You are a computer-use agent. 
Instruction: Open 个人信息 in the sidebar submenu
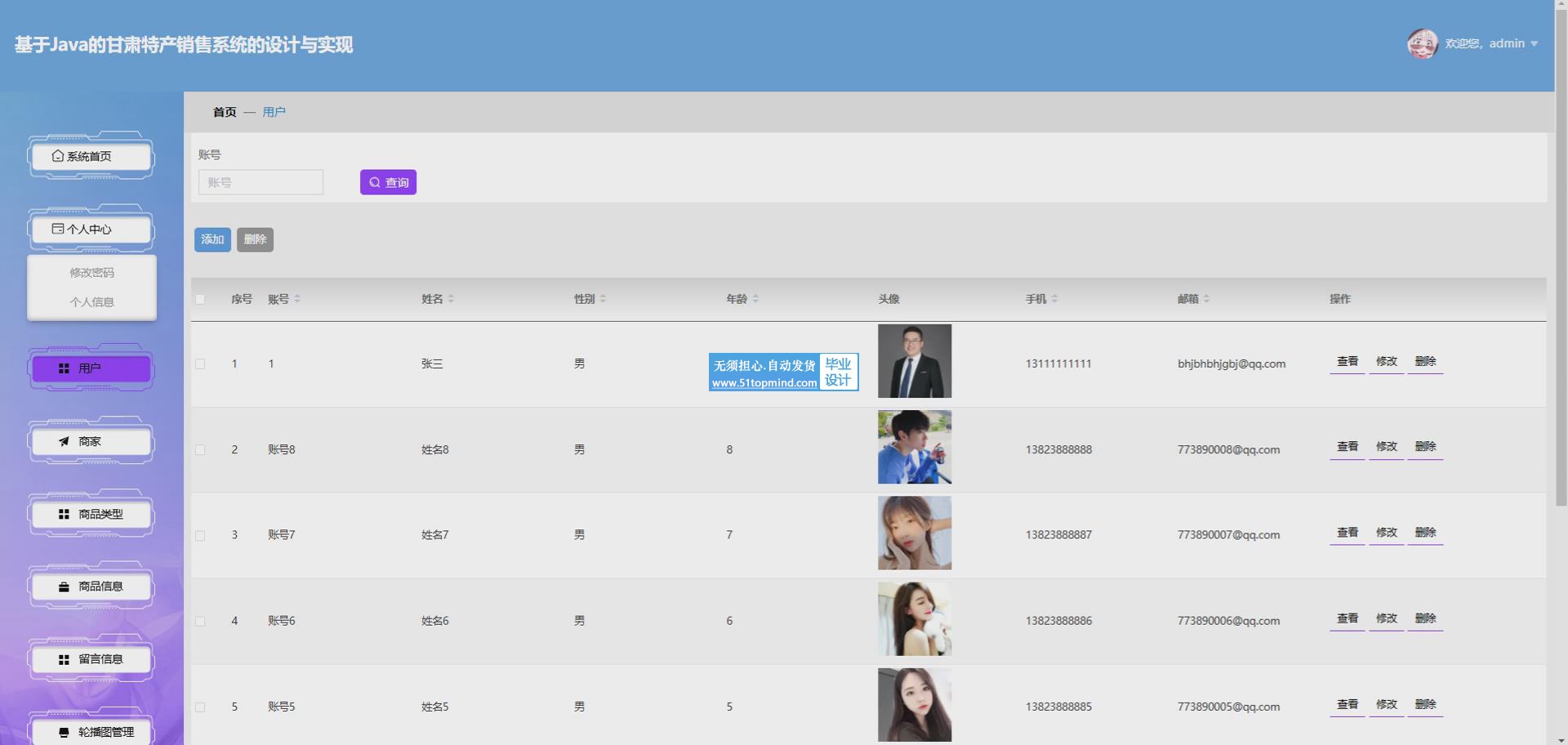(91, 302)
